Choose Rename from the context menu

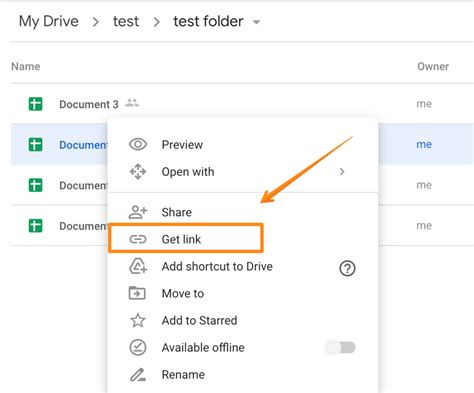click(243, 374)
